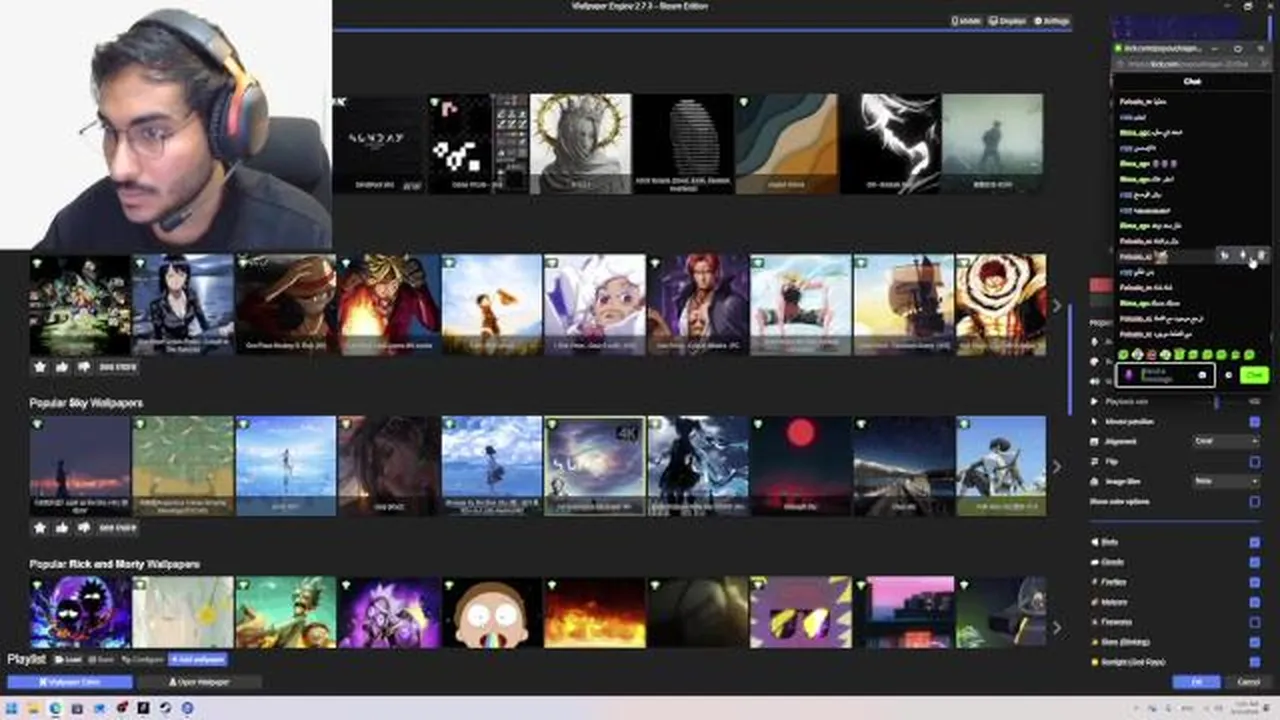Click the browser address bar in chat popup
Image resolution: width=1280 pixels, height=720 pixels.
(1190, 64)
